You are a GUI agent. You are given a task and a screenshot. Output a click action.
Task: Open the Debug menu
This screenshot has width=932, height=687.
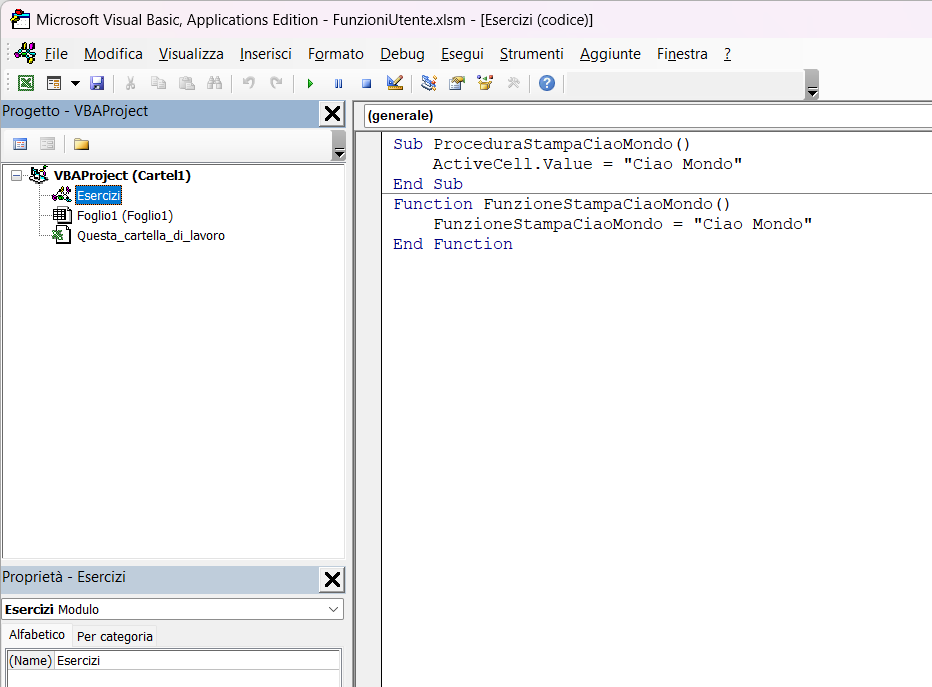(402, 54)
